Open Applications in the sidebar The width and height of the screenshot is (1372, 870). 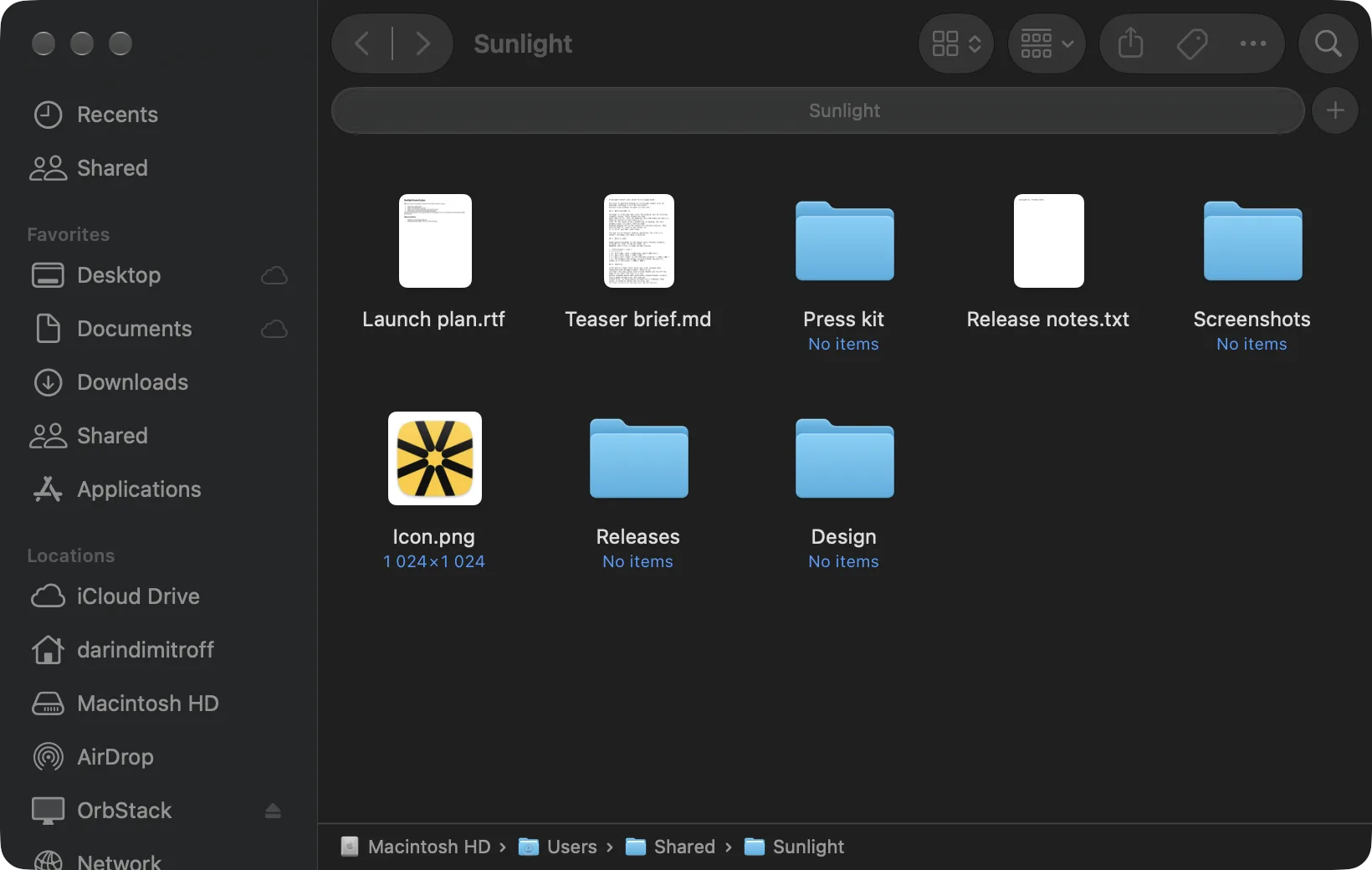pyautogui.click(x=159, y=489)
